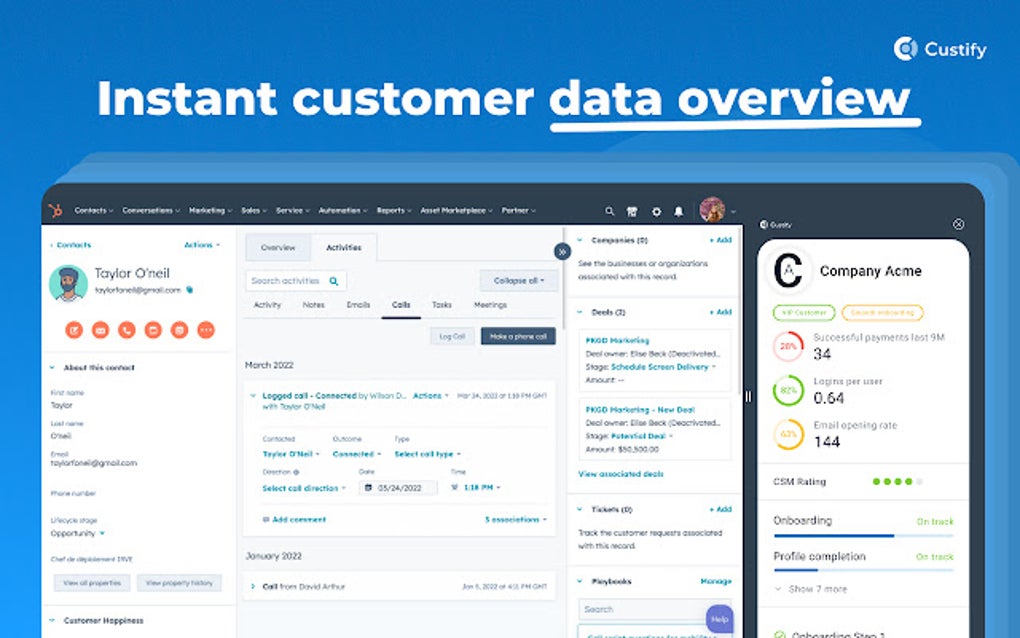1020x638 pixels.
Task: Open the email compose icon in contact actions
Action: pyautogui.click(x=100, y=330)
